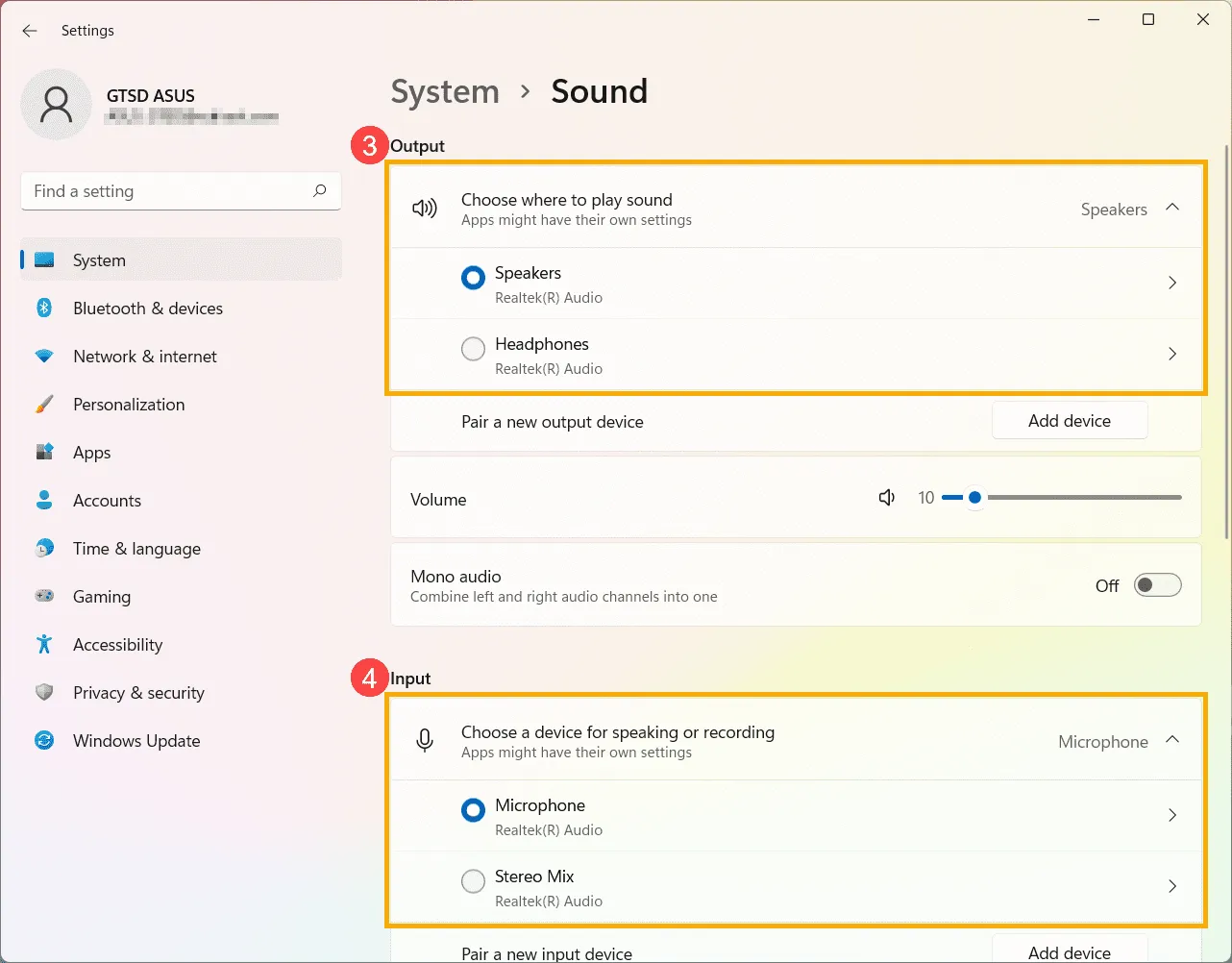Screen dimensions: 1232x963
Task: Click the Find a setting field
Action: pos(168,191)
